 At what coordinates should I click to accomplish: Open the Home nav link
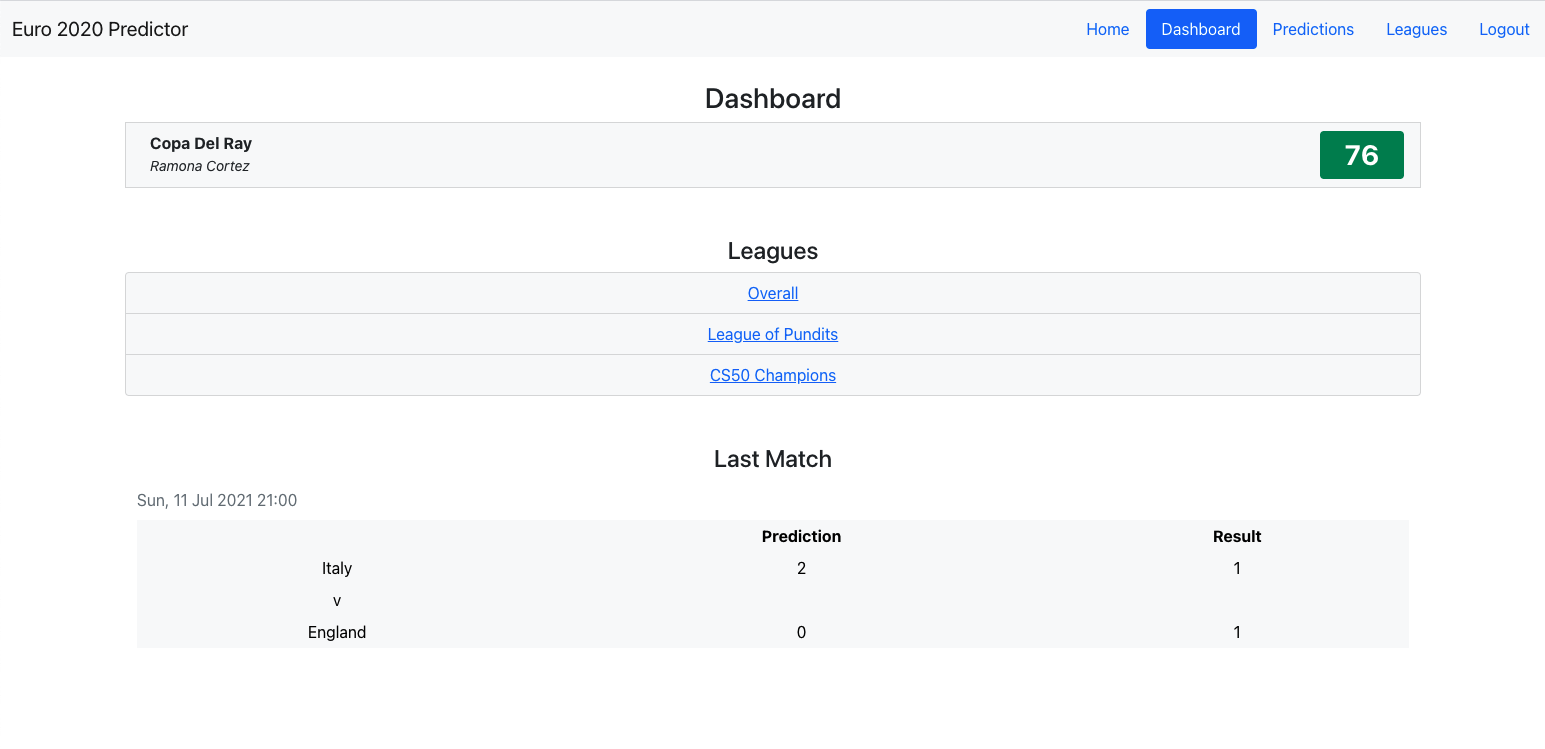click(x=1107, y=29)
